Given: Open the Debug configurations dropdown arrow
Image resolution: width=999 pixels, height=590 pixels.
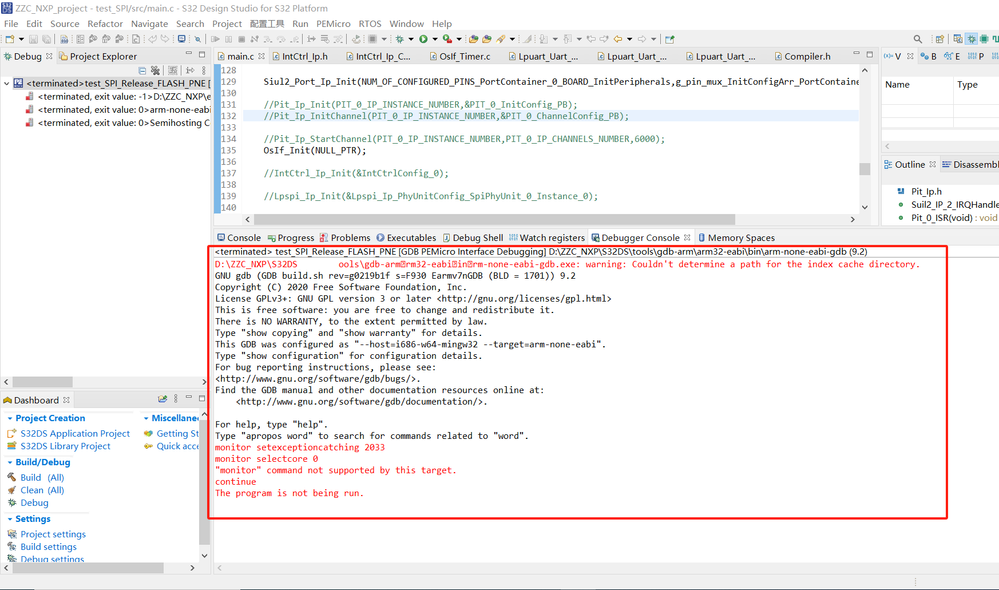Looking at the screenshot, I should tap(411, 39).
